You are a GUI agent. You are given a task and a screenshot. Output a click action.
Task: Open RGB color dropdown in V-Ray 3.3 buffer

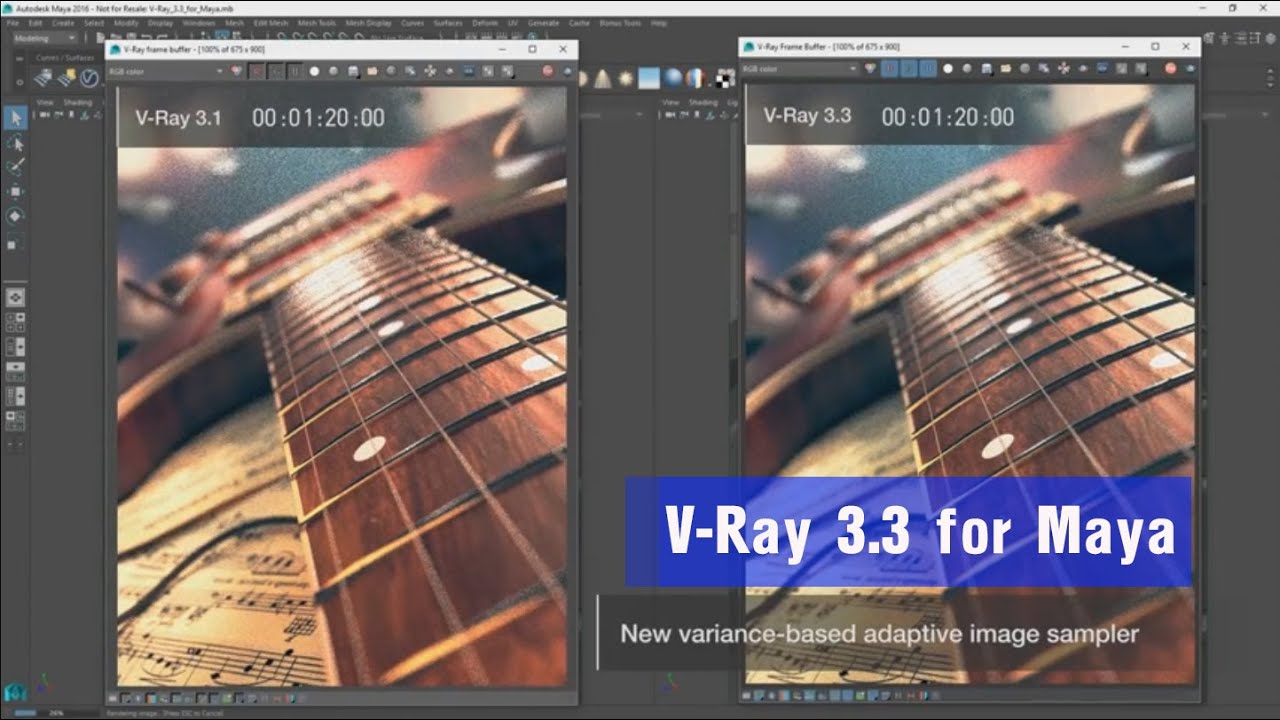tap(800, 69)
